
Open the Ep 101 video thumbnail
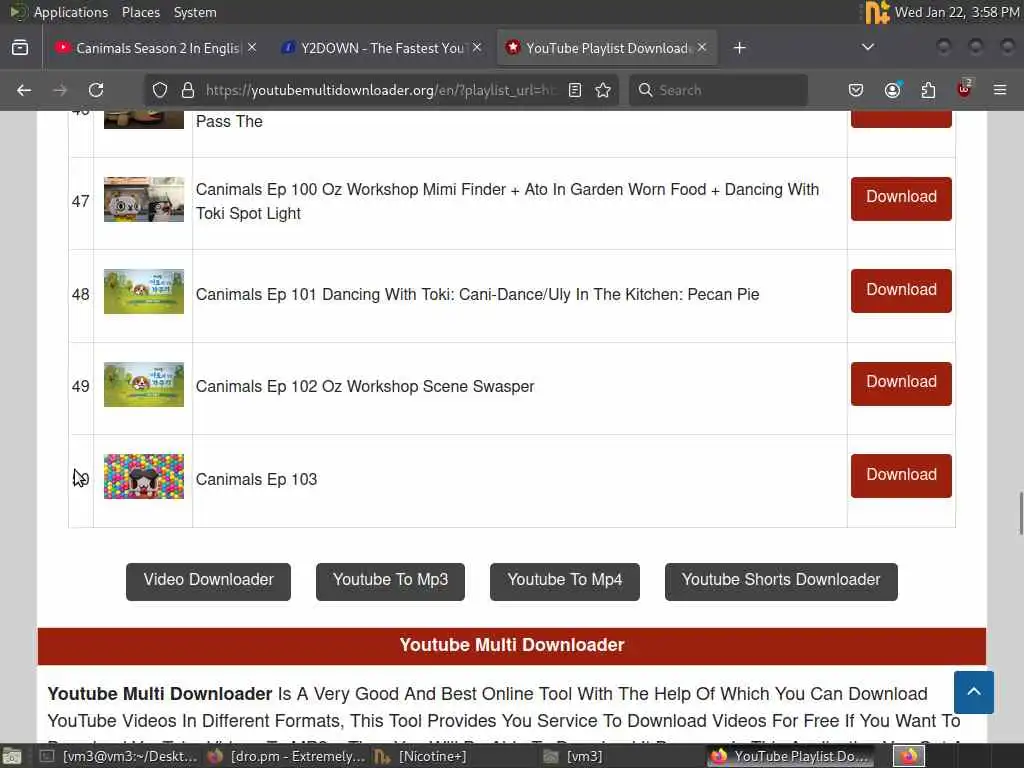(144, 291)
